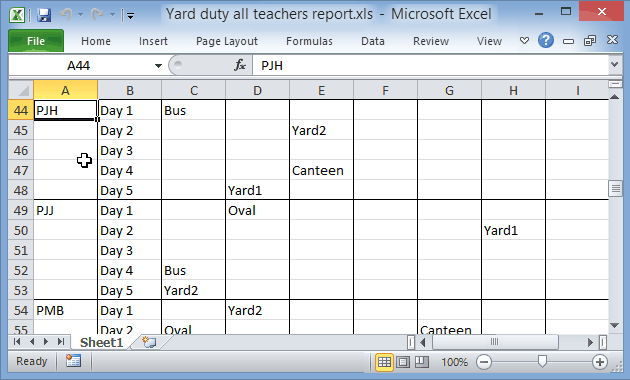Open the Page Layout ribbon tab
The height and width of the screenshot is (380, 630).
pos(227,41)
